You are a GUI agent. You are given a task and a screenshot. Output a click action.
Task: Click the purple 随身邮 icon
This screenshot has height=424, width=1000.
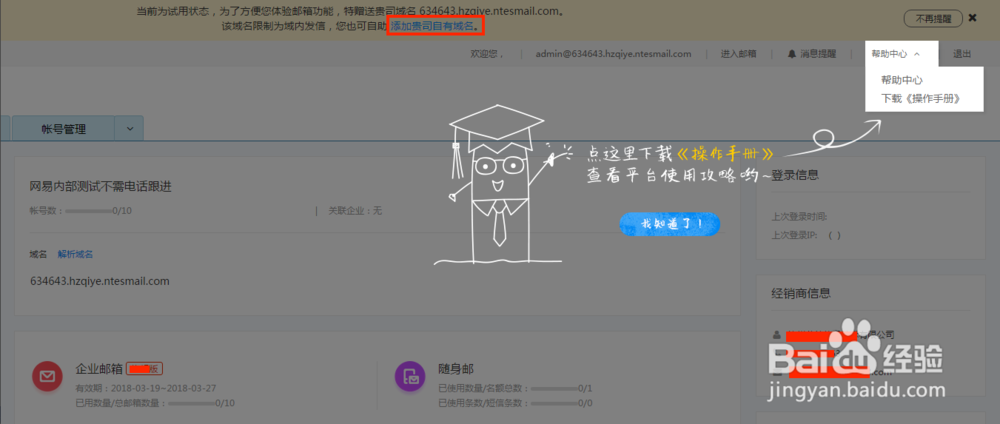(410, 377)
